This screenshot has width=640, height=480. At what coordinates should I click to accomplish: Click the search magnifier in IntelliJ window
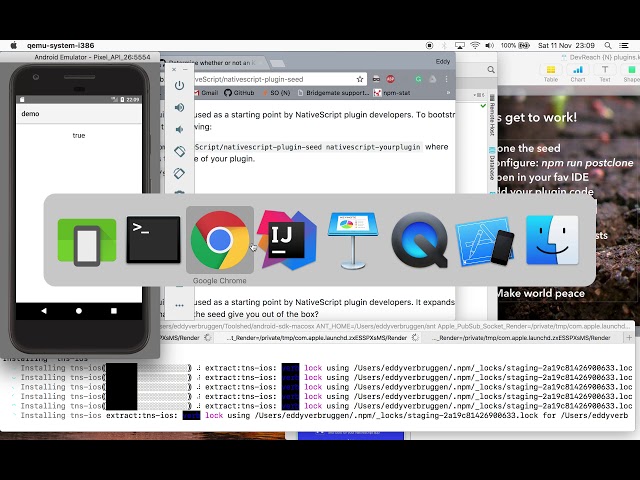(x=491, y=70)
